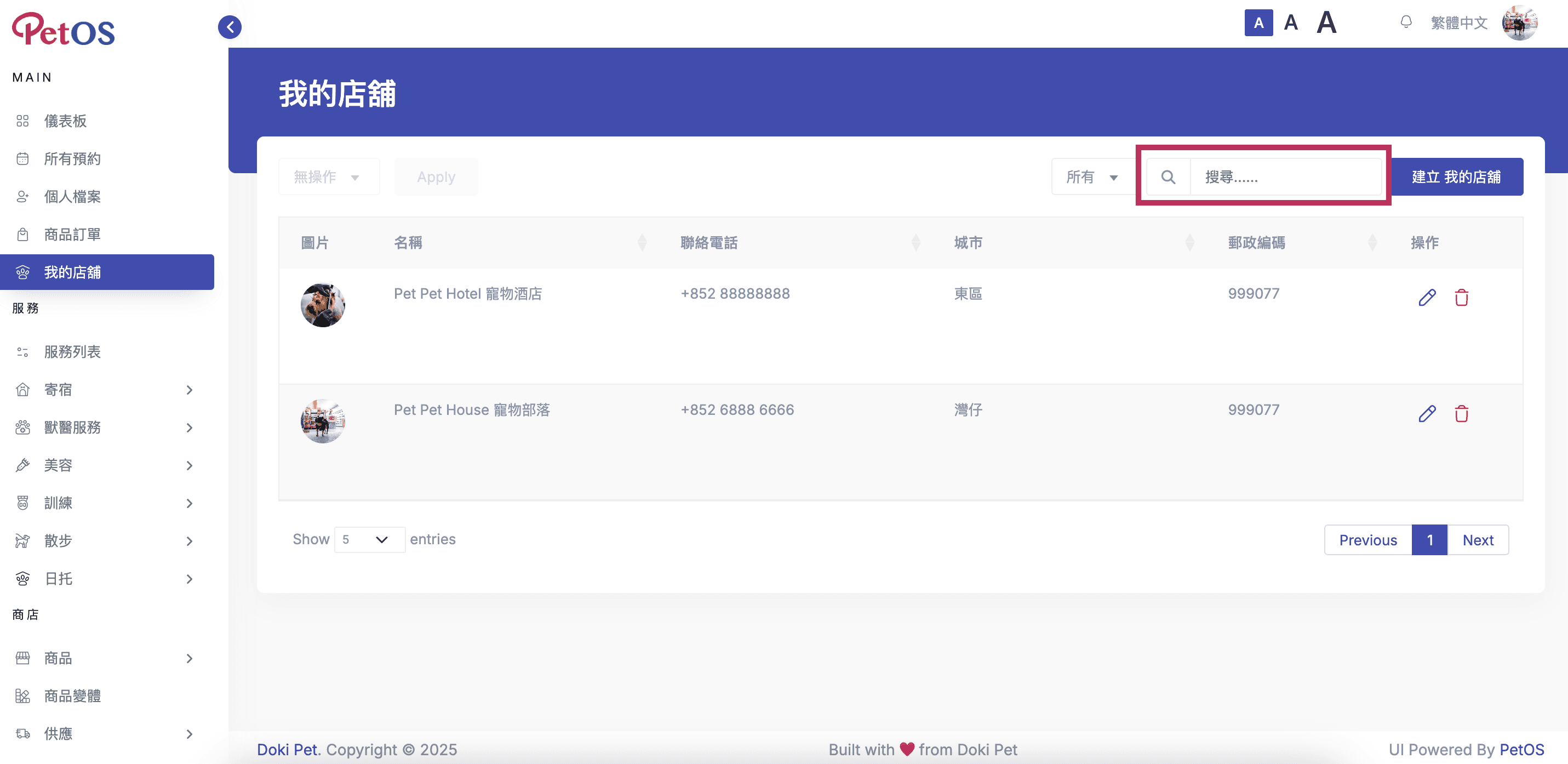This screenshot has width=1568, height=764.
Task: Expand 寄宿 submenu chevron
Action: point(190,390)
